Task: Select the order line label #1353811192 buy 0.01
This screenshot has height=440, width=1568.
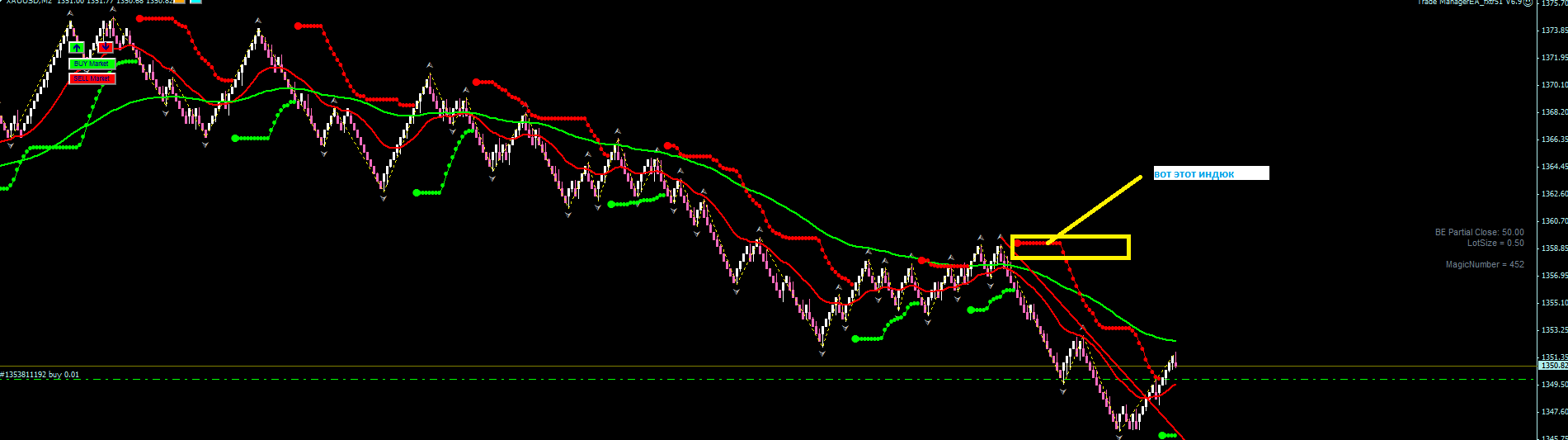Action: 40,375
